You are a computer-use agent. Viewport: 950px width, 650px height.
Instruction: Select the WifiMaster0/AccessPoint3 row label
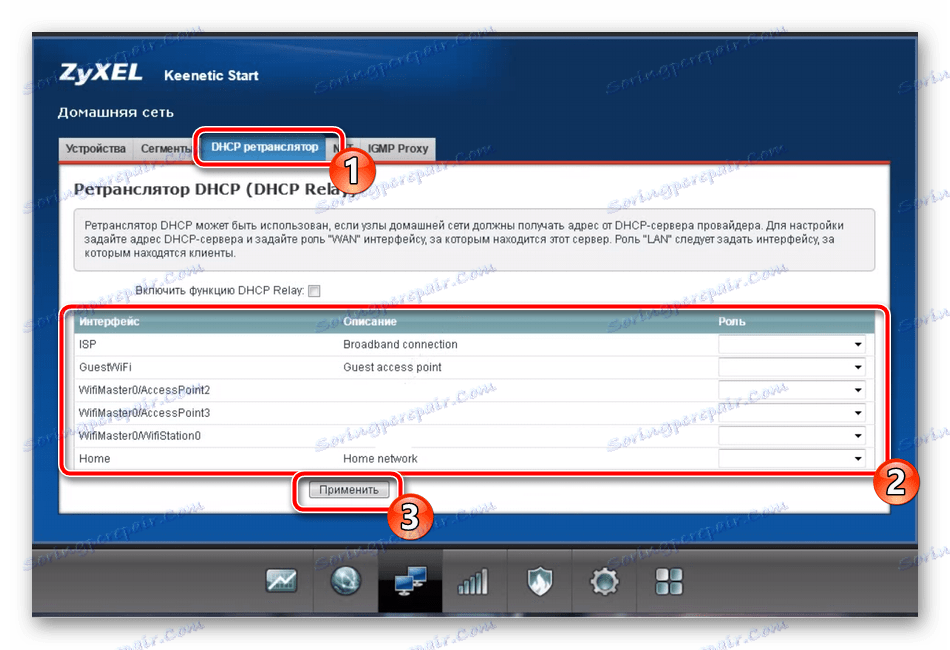click(144, 413)
